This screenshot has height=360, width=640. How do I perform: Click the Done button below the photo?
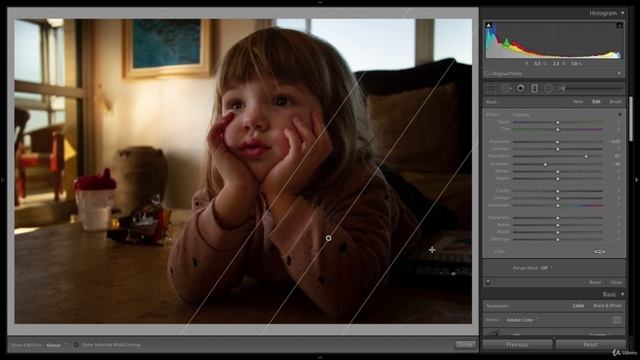465,345
